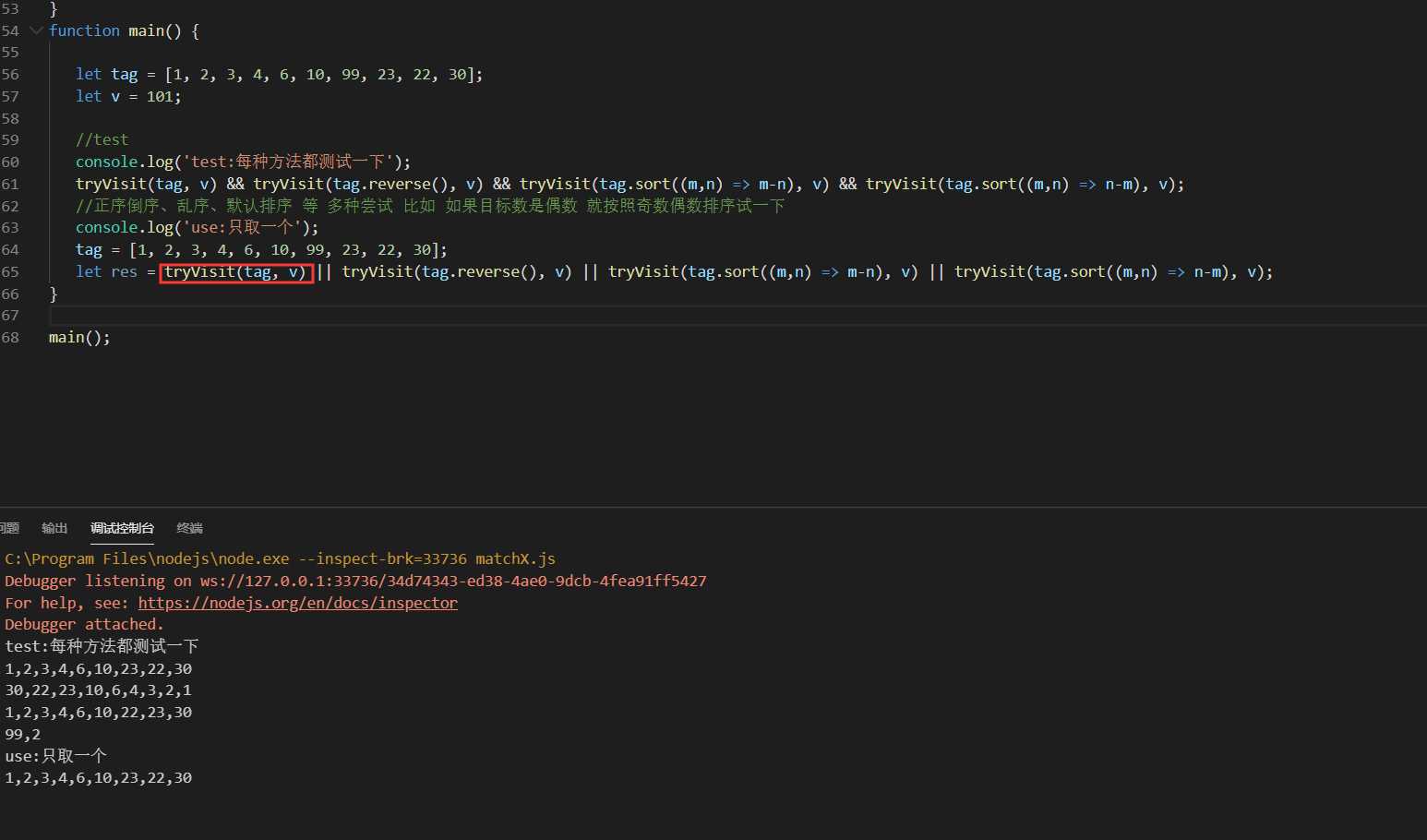Screen dimensions: 1427x840
Task: Click gutter line number 68
Action: (x=10, y=337)
